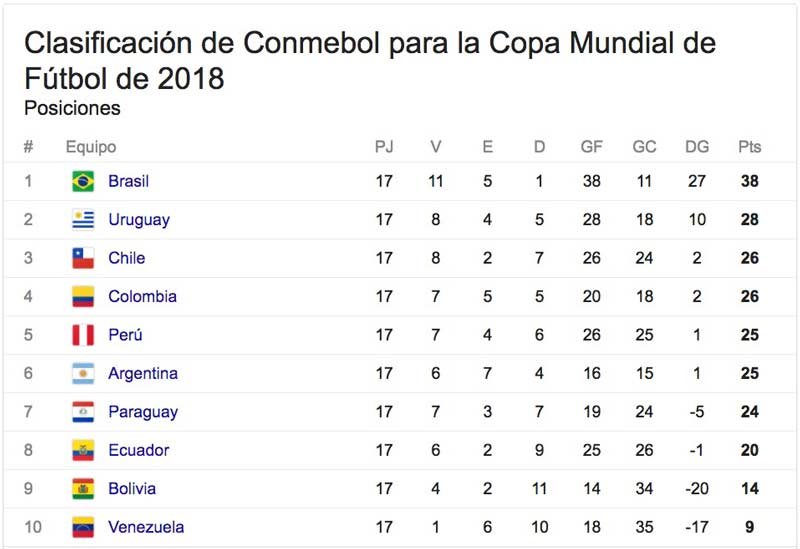
Task: Click the Pts column header
Action: tap(749, 147)
